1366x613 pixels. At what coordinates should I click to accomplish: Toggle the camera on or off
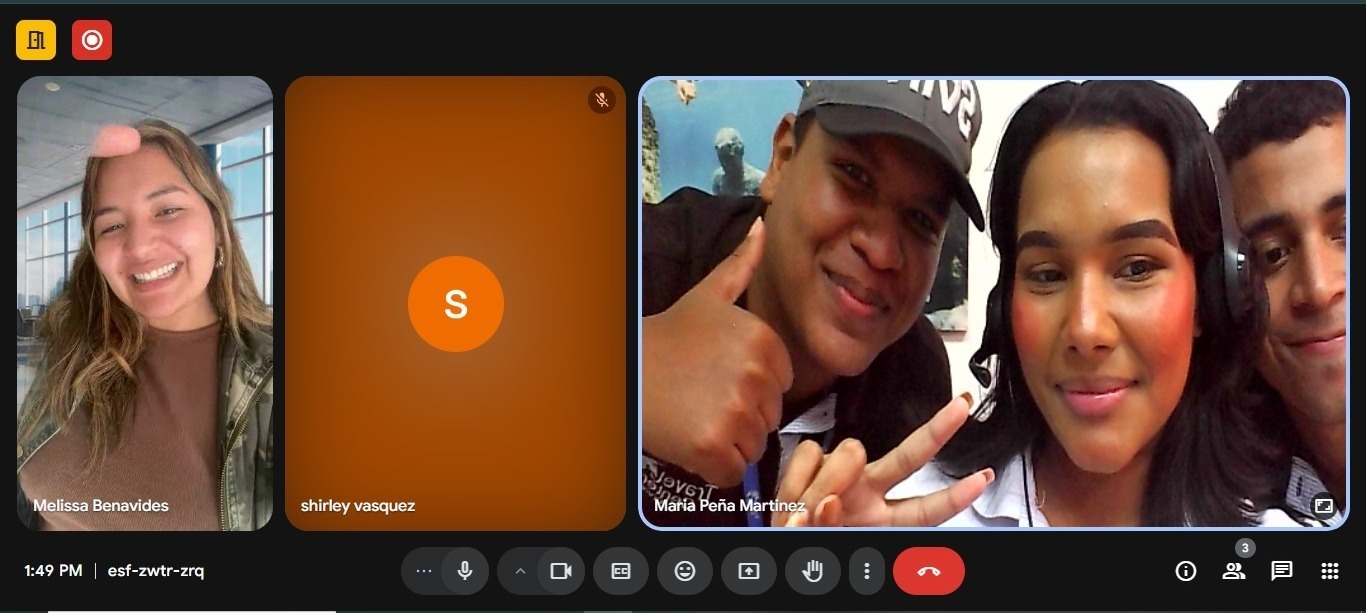[x=561, y=571]
